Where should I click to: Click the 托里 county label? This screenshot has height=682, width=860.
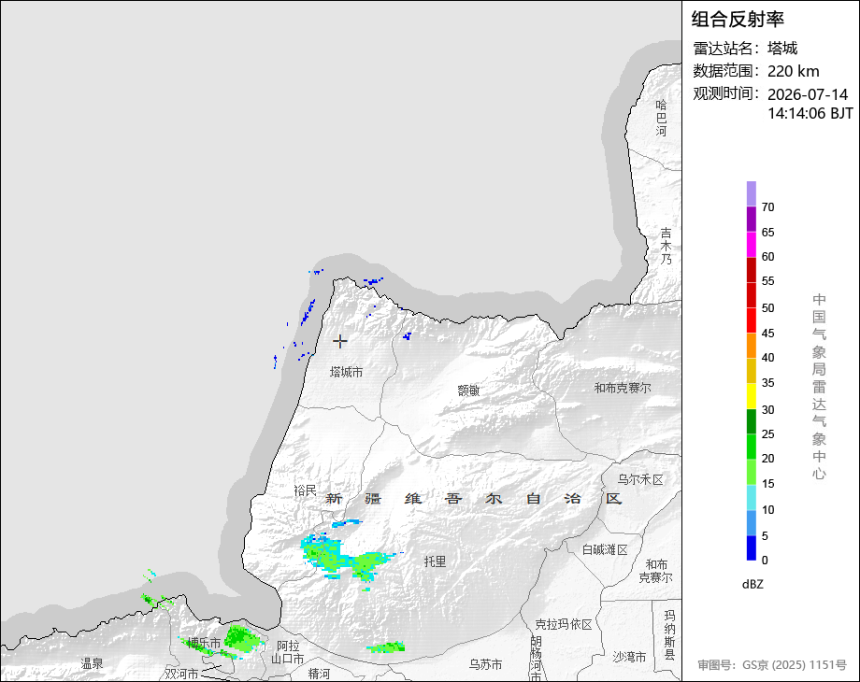point(435,561)
